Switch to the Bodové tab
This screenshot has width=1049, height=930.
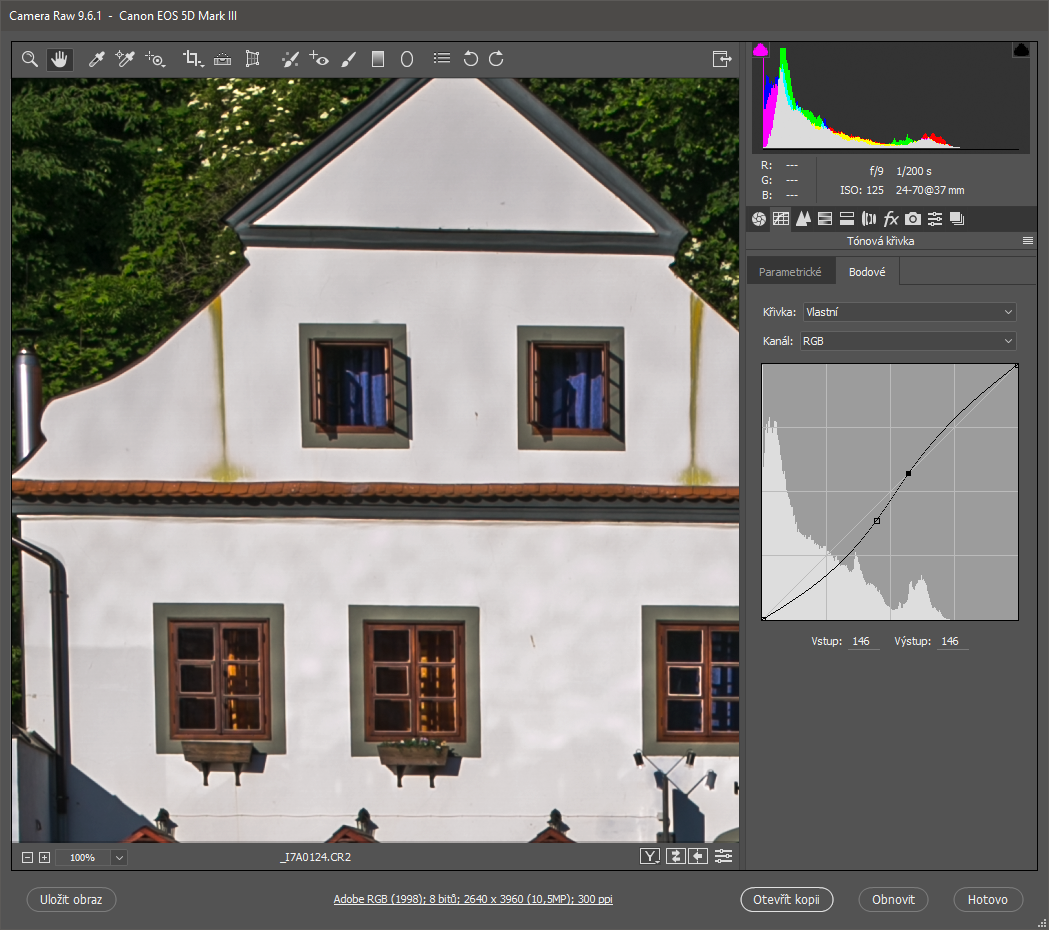(867, 272)
